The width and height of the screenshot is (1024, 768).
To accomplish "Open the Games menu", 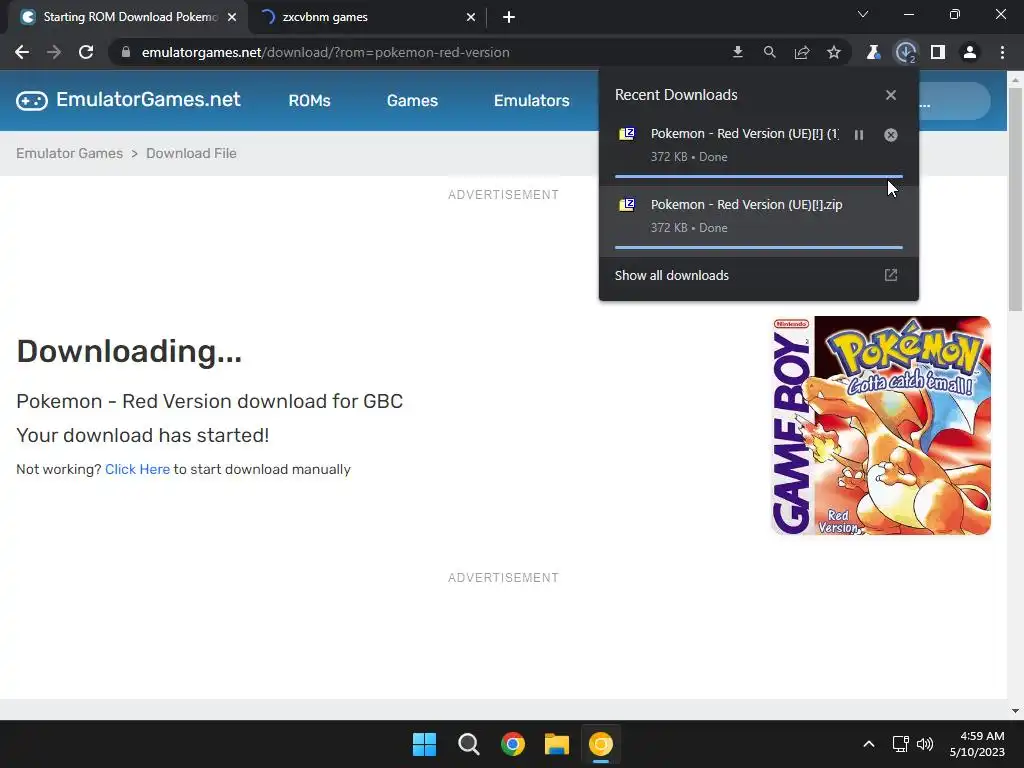I will click(x=412, y=101).
